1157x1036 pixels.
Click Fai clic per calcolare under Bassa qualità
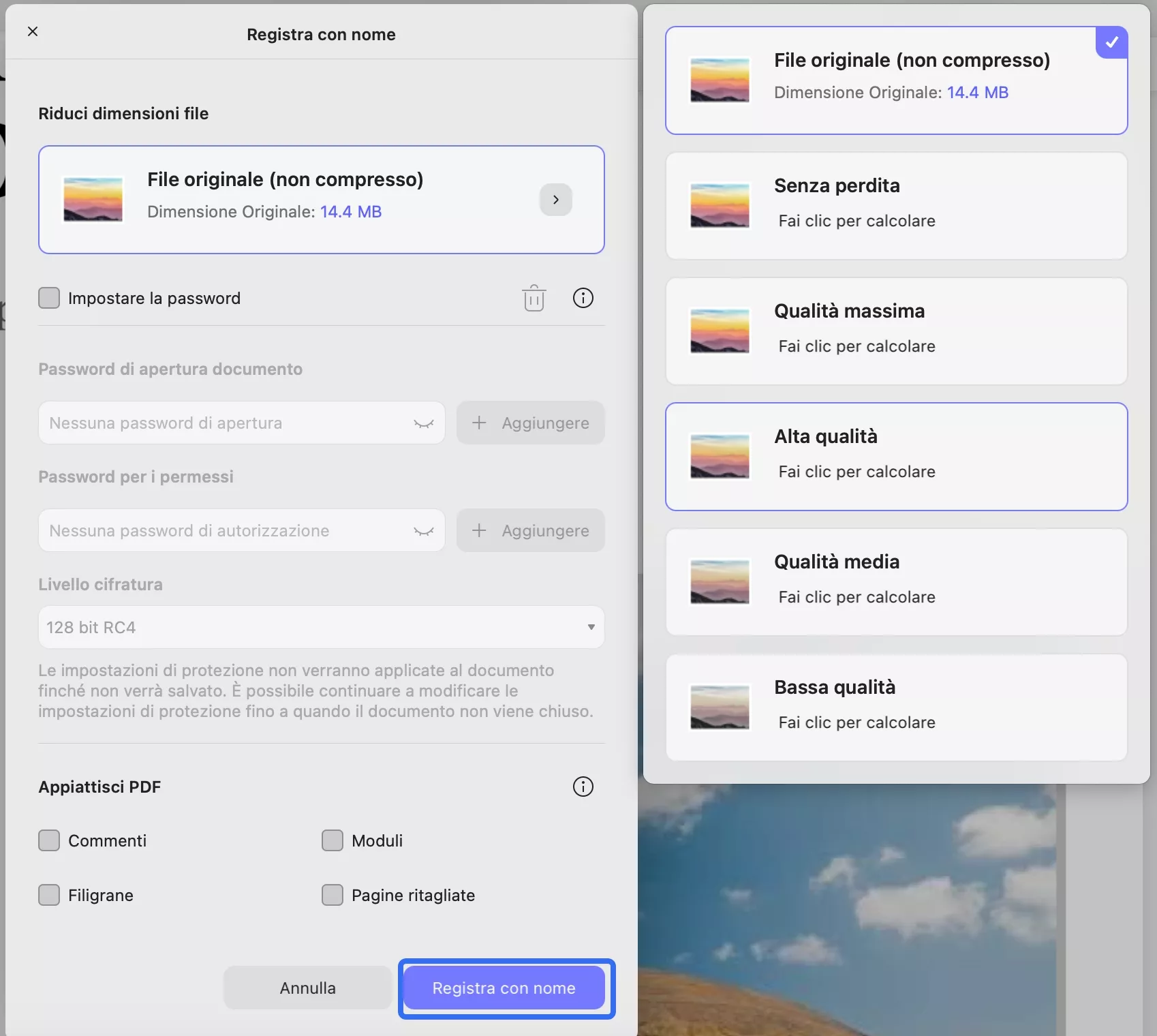[857, 722]
